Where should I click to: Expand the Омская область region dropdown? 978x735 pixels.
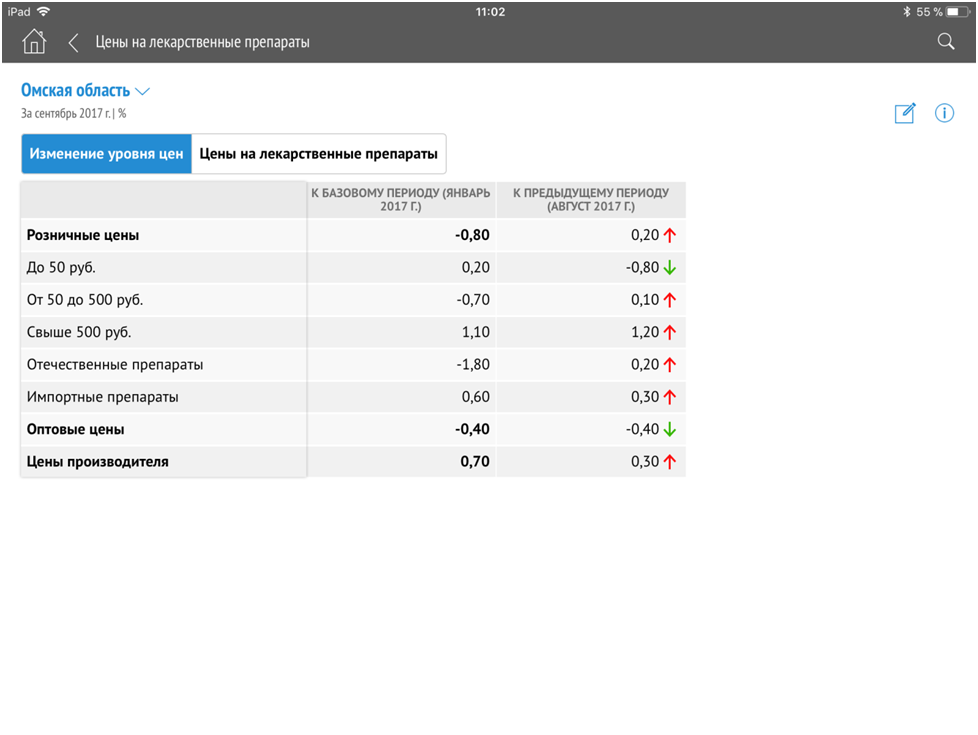tap(75, 91)
